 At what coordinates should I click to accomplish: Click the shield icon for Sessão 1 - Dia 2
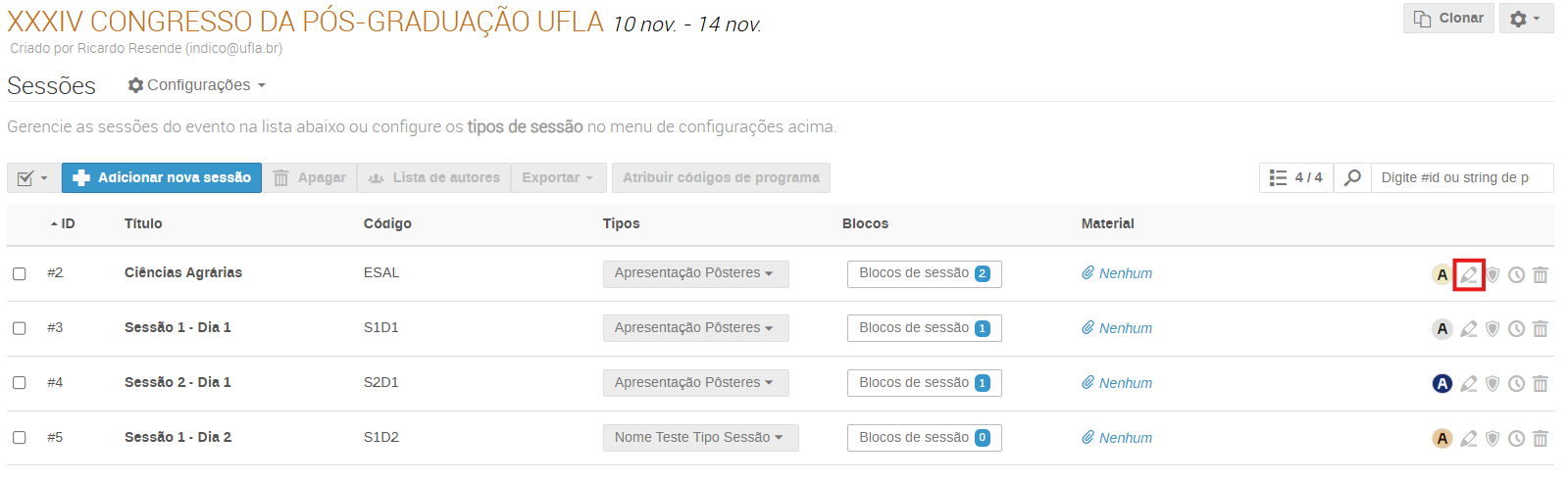[x=1492, y=439]
